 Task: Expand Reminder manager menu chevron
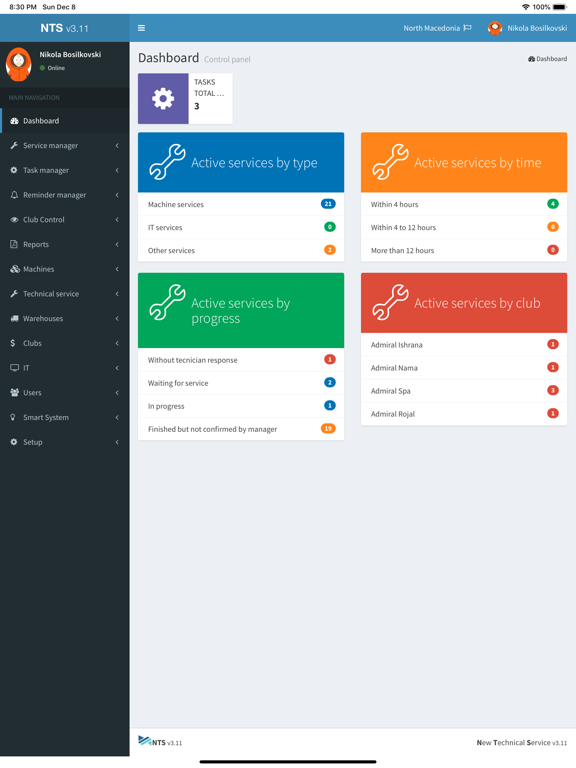tap(117, 195)
